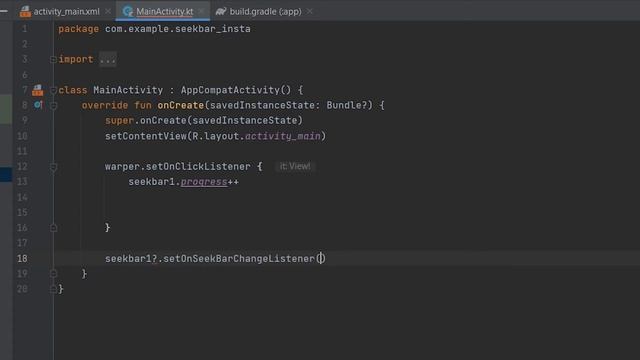Click the folded import ellipsis placeholder
This screenshot has height=360, width=640.
[x=108, y=60]
